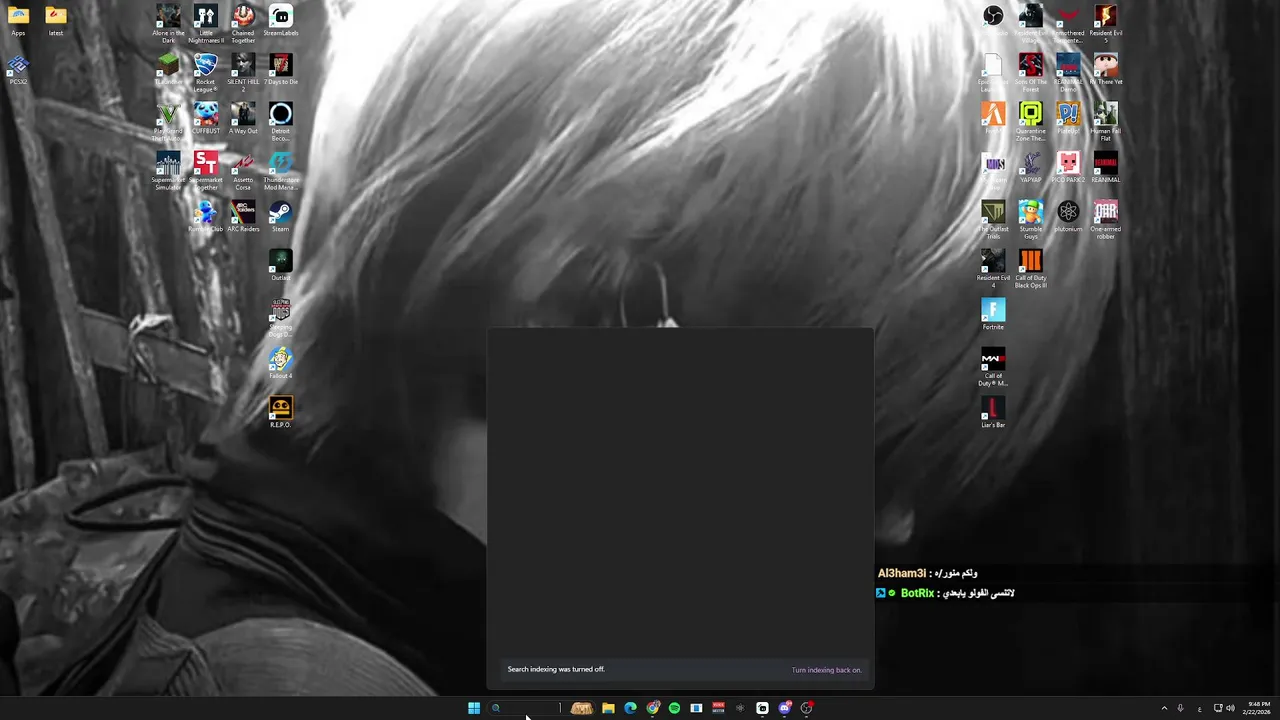The image size is (1280, 720).
Task: Click 'Turn indexing back on' link
Action: 826,670
